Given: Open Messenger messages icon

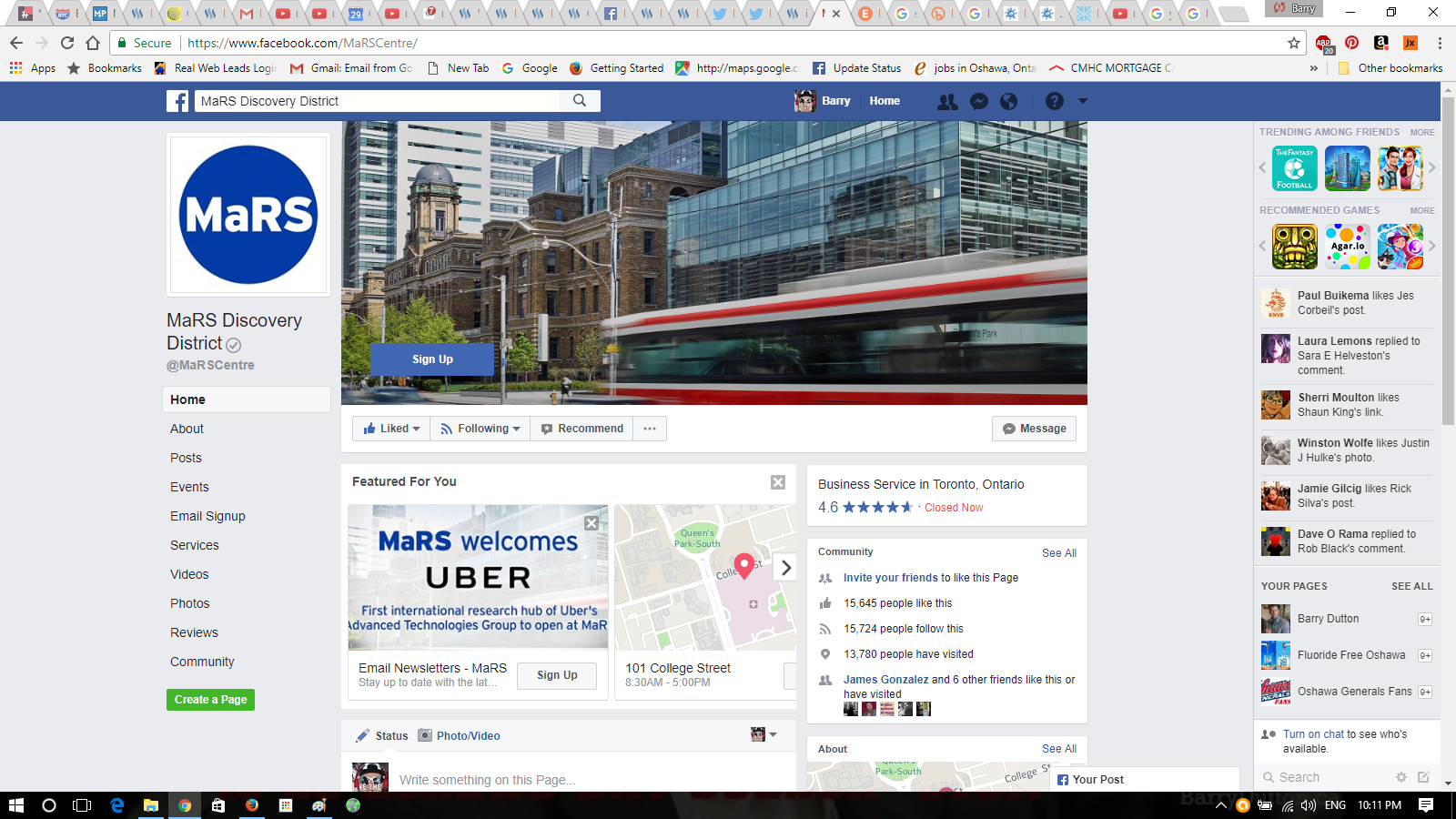Looking at the screenshot, I should [979, 102].
